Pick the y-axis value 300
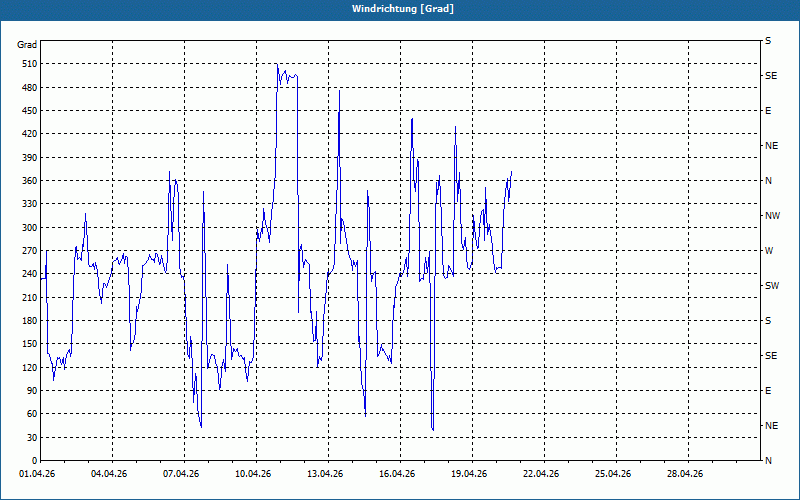 click(30, 228)
